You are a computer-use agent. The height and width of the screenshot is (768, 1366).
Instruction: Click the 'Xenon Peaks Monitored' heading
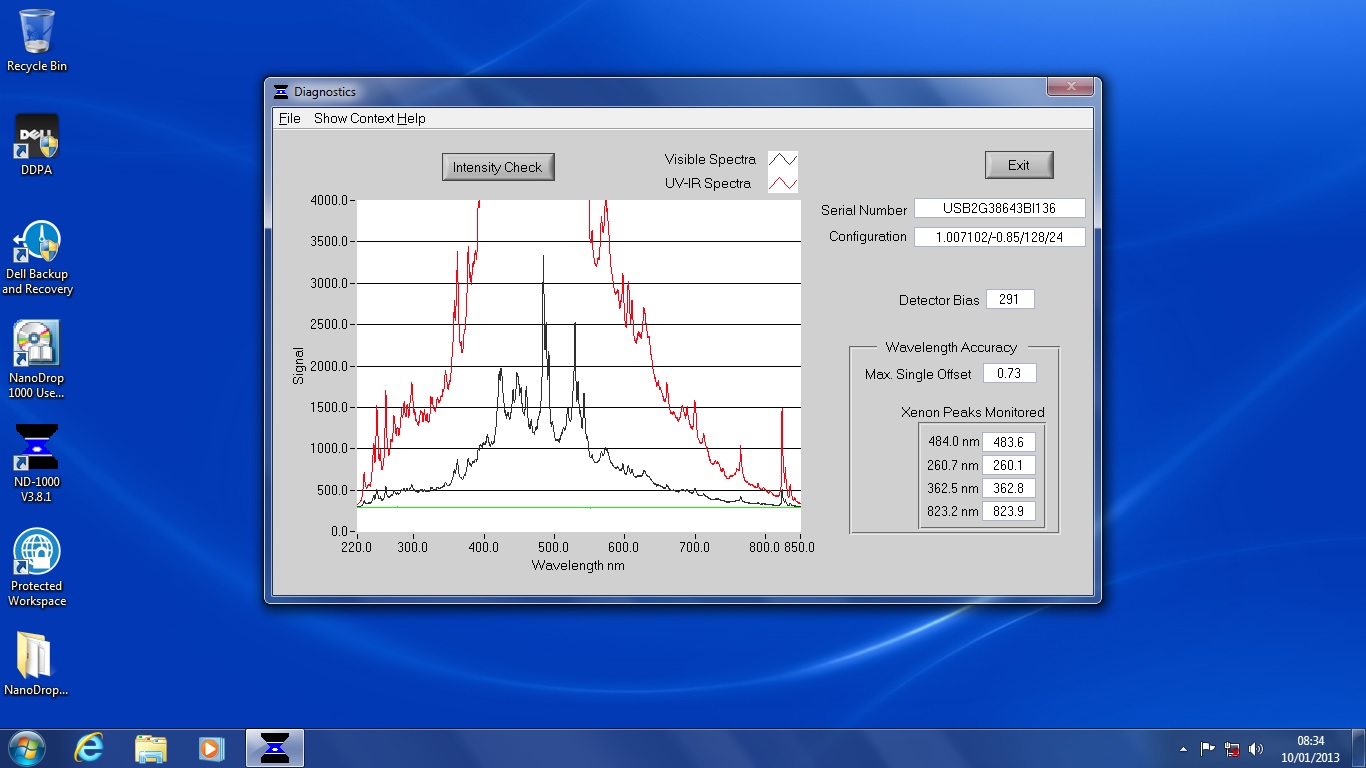click(x=972, y=412)
